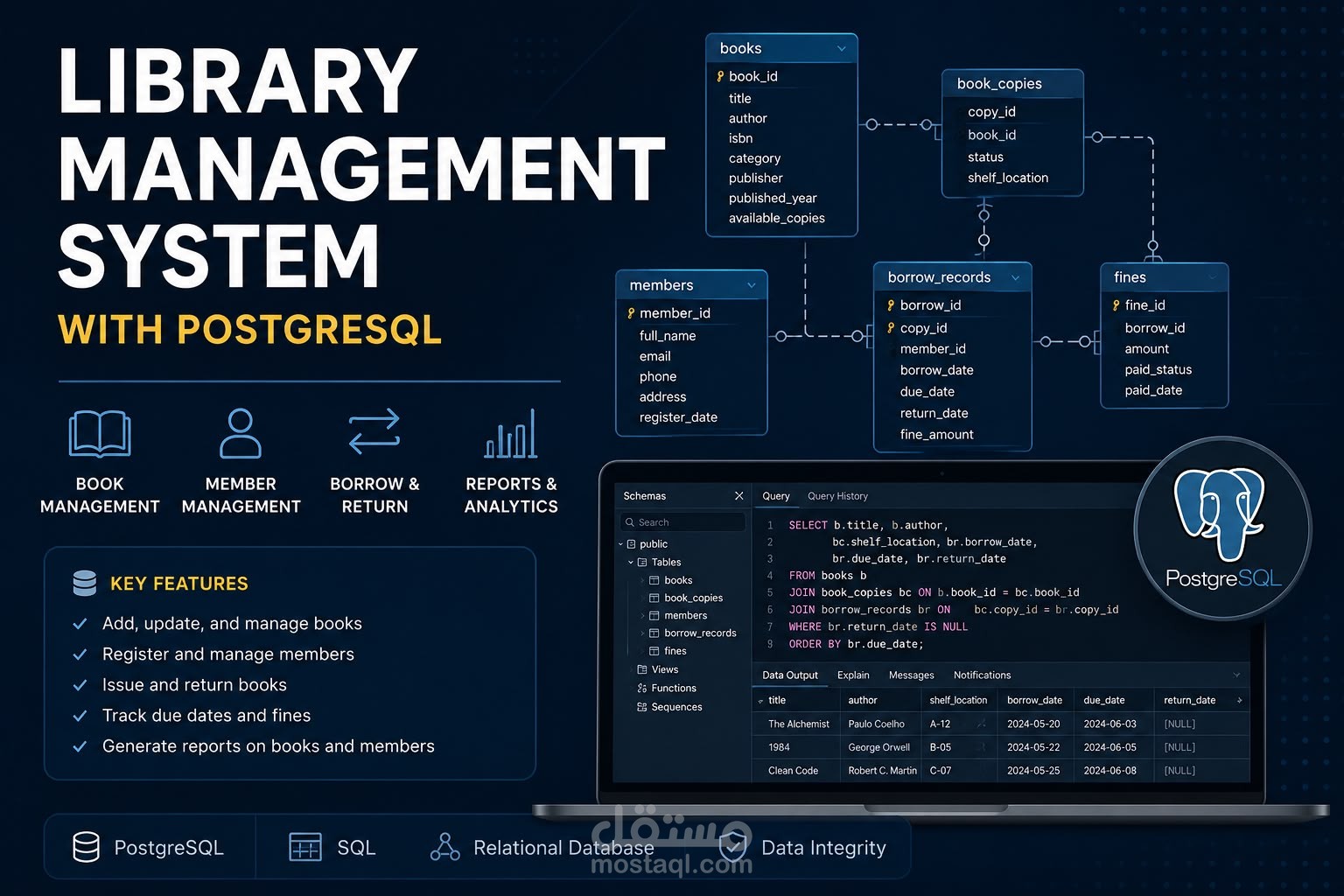The width and height of the screenshot is (1344, 896).
Task: Open the Notifications tab
Action: (x=982, y=675)
